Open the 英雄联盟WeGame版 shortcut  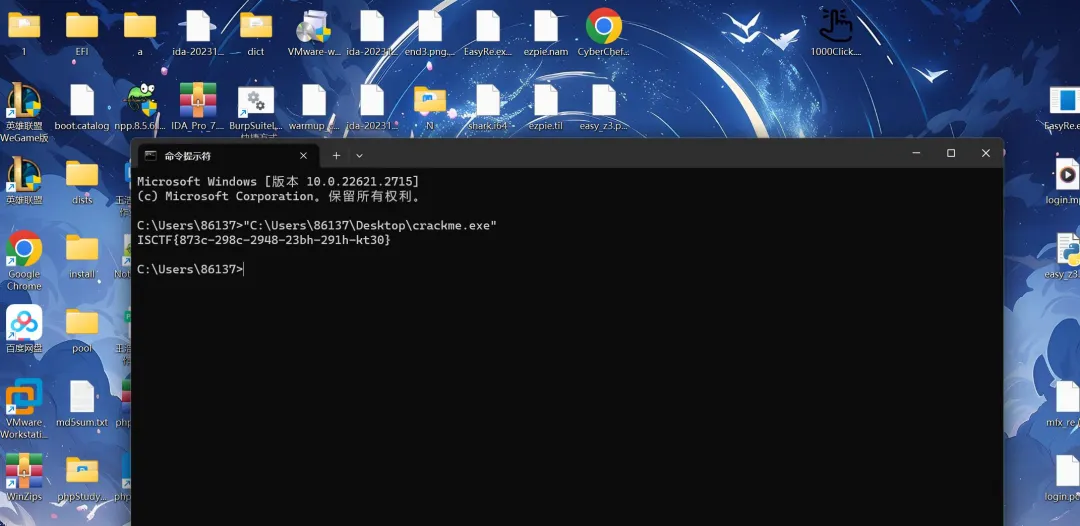[x=23, y=102]
